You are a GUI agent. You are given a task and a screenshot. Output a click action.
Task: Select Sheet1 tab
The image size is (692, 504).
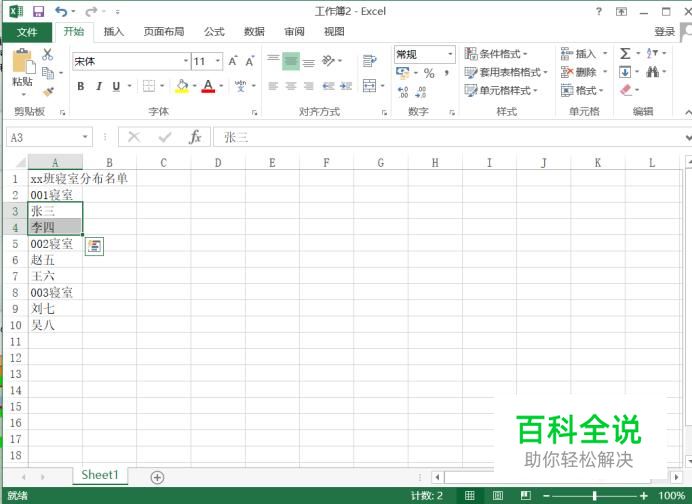coord(100,475)
